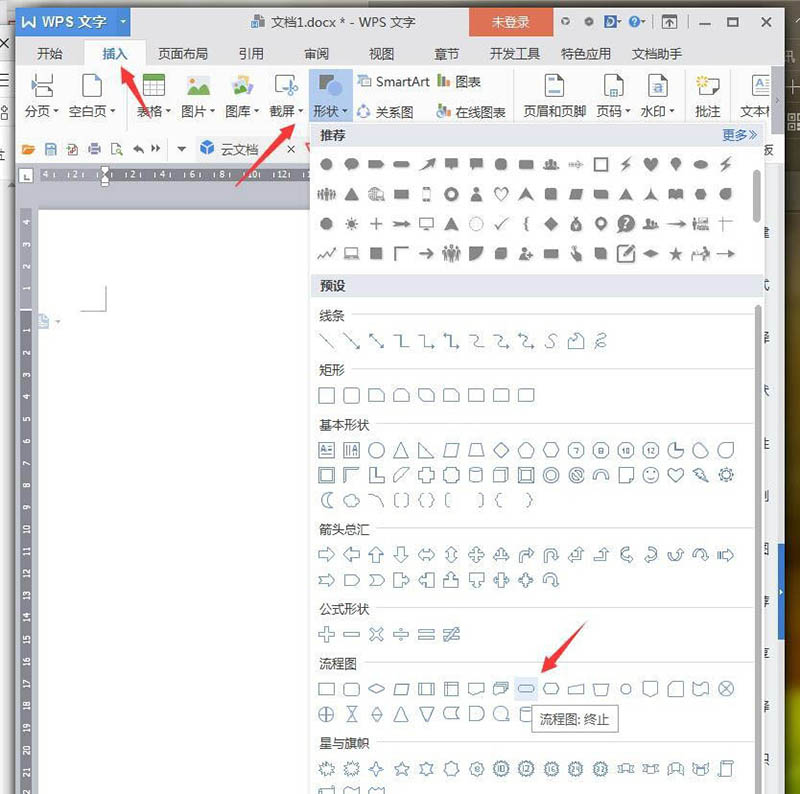This screenshot has width=800, height=794.
Task: Open the 开始 ribbon tab
Action: [49, 54]
